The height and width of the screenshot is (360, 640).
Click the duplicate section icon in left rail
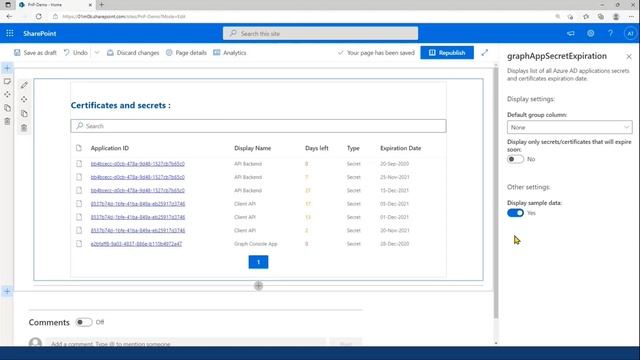(x=7, y=108)
